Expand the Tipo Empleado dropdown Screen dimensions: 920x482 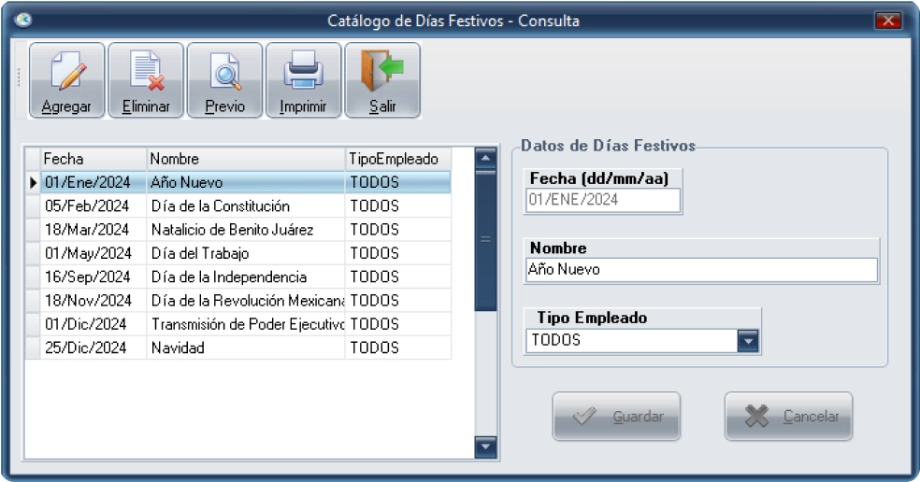point(749,342)
